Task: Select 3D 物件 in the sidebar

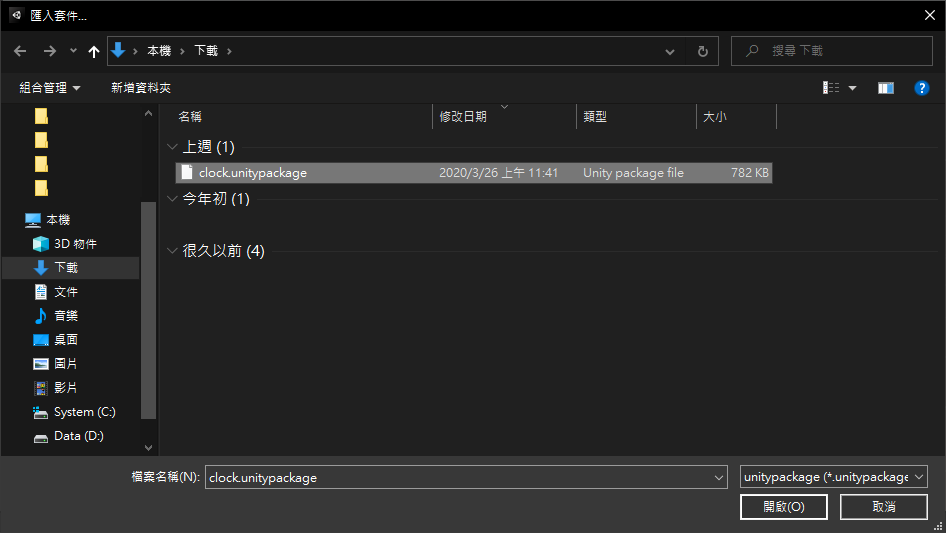Action: (x=75, y=244)
